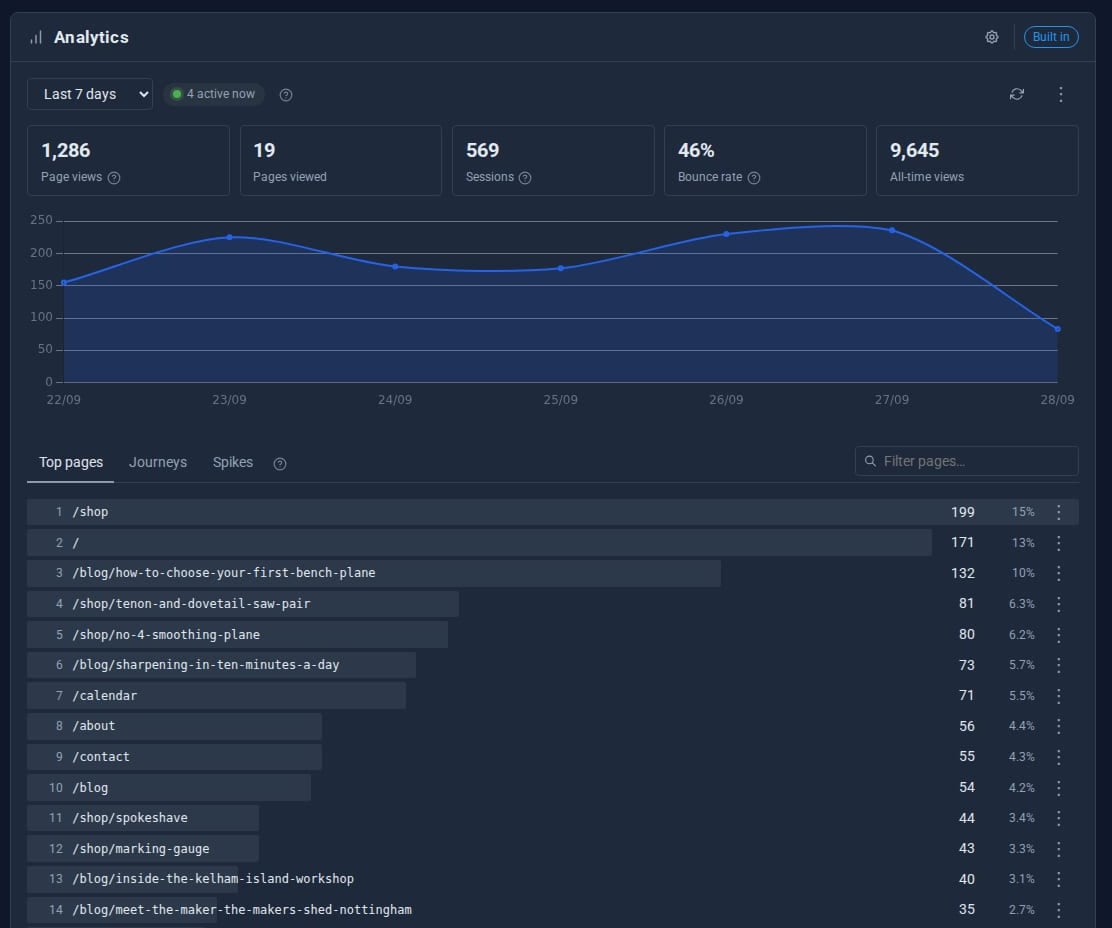Select the /shop page row
The image size is (1112, 928).
click(552, 512)
